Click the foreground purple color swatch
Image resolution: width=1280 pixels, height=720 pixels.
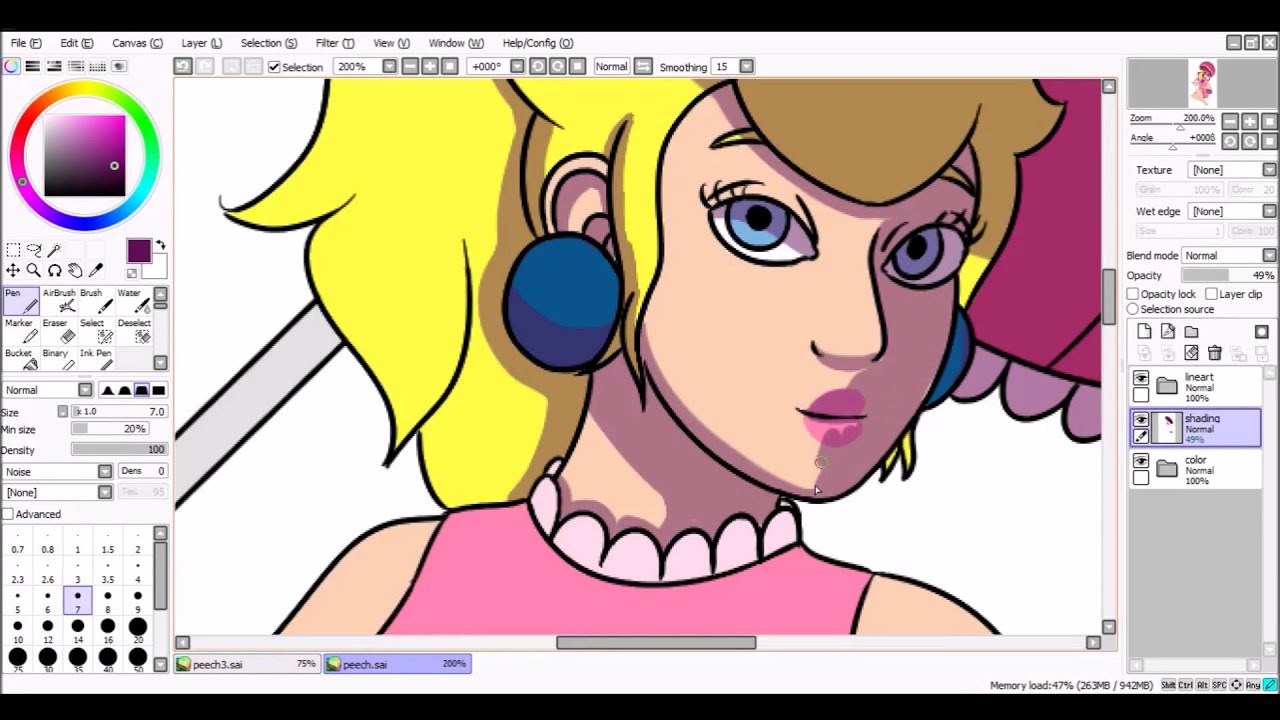click(139, 251)
